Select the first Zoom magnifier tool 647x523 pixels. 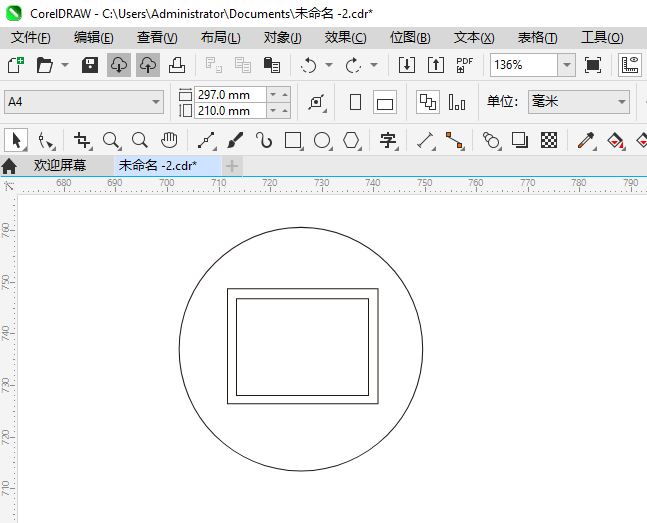(x=111, y=140)
